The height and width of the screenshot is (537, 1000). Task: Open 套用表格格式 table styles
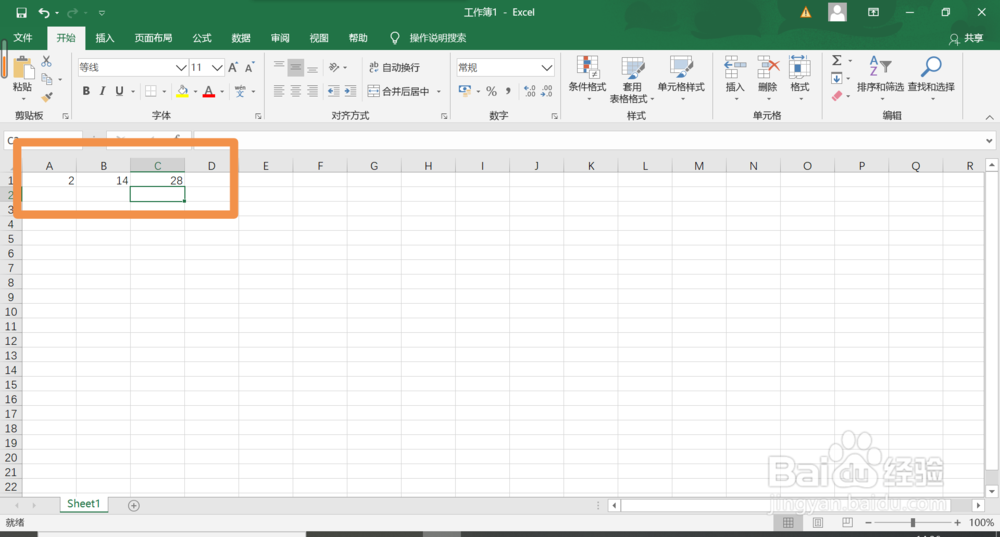(x=632, y=79)
